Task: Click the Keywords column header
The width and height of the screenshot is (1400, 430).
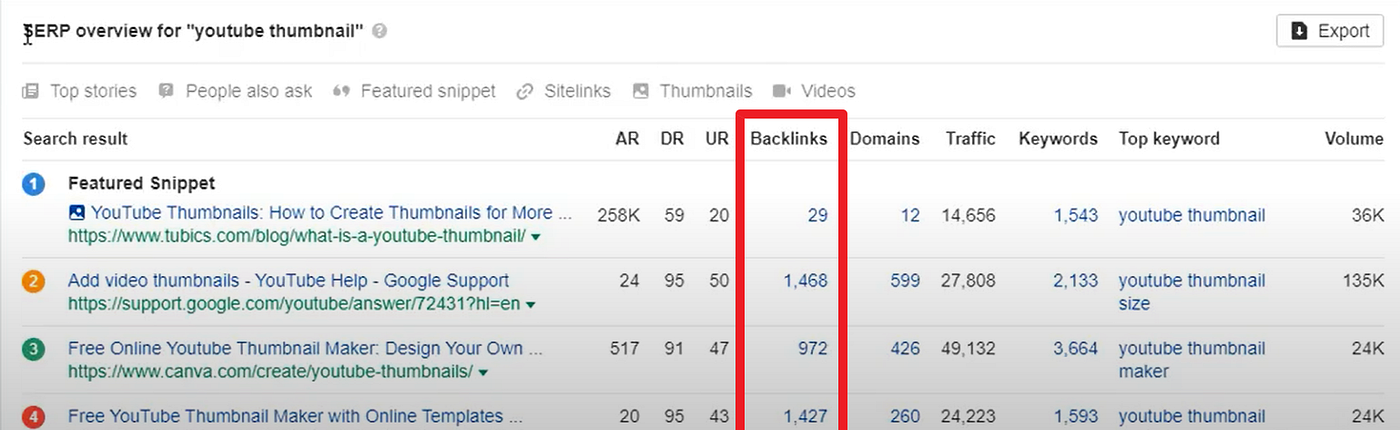Action: pyautogui.click(x=1058, y=139)
